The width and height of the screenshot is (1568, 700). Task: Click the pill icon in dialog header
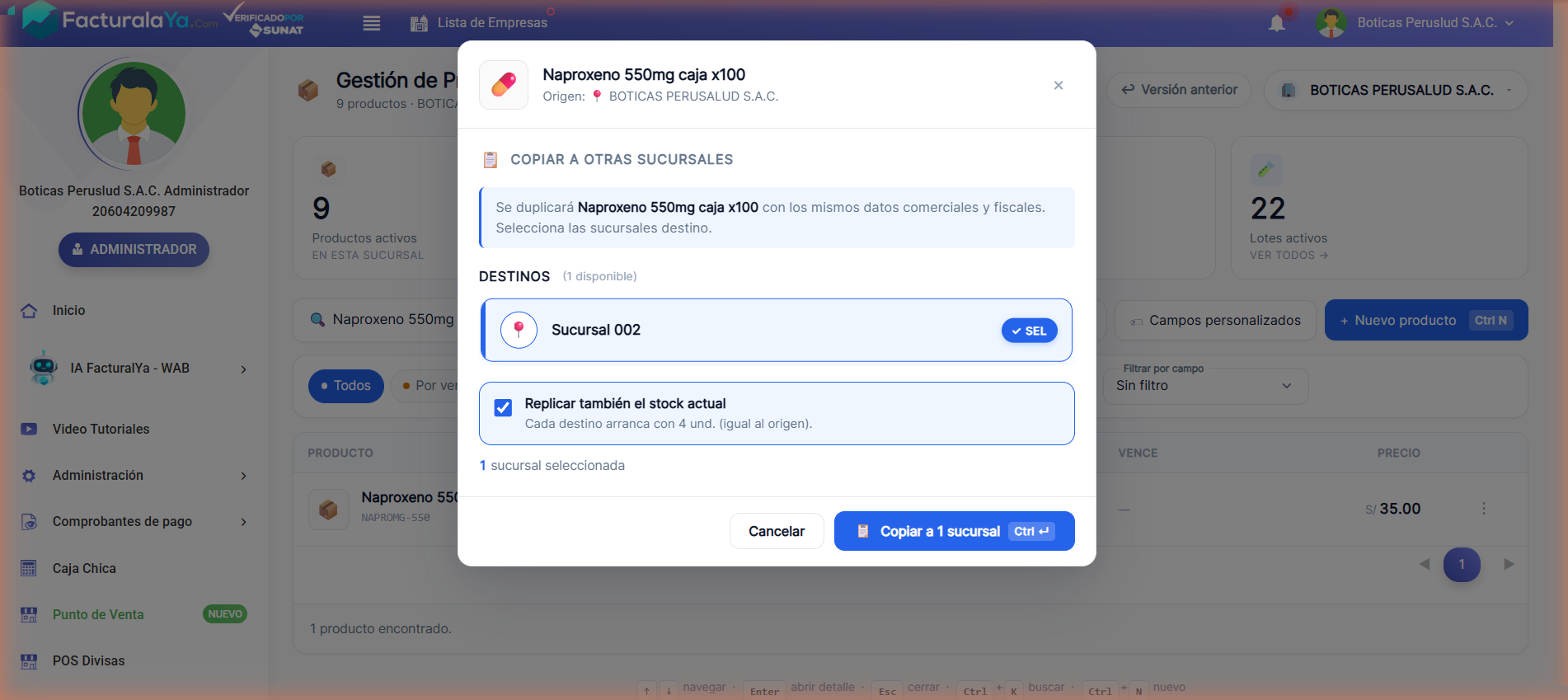tap(504, 85)
